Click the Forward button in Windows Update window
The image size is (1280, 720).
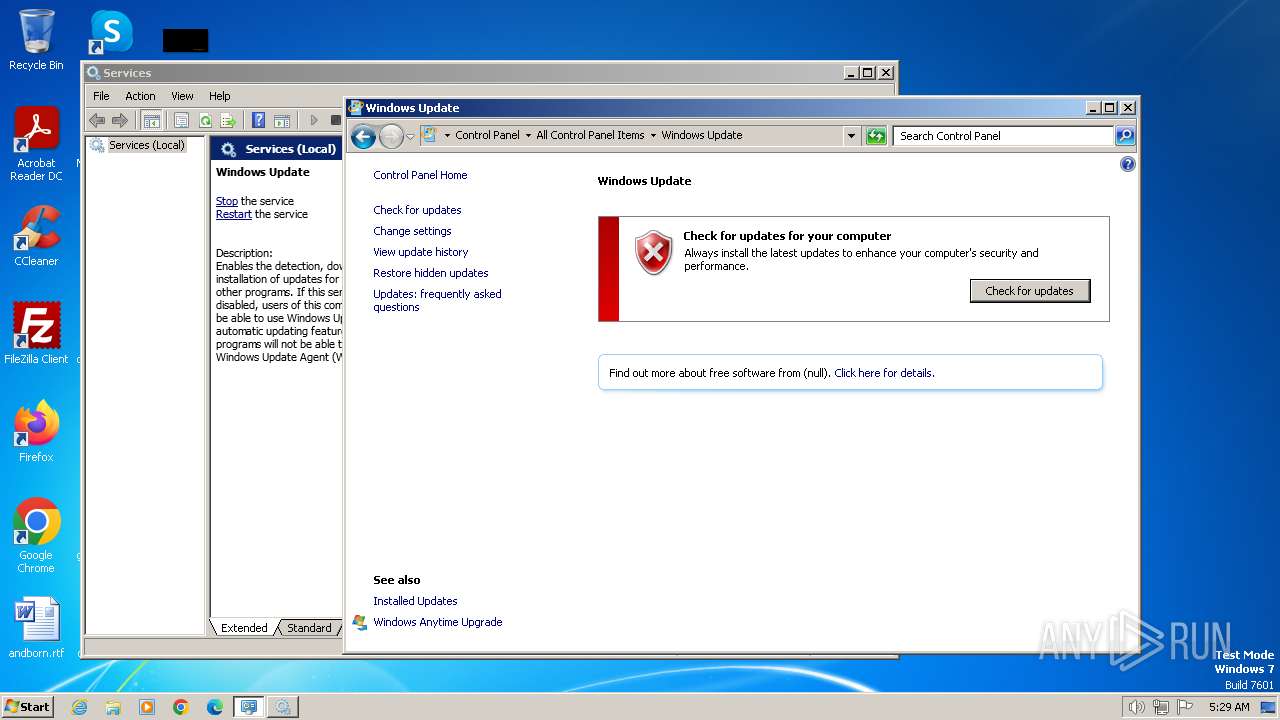[x=391, y=136]
